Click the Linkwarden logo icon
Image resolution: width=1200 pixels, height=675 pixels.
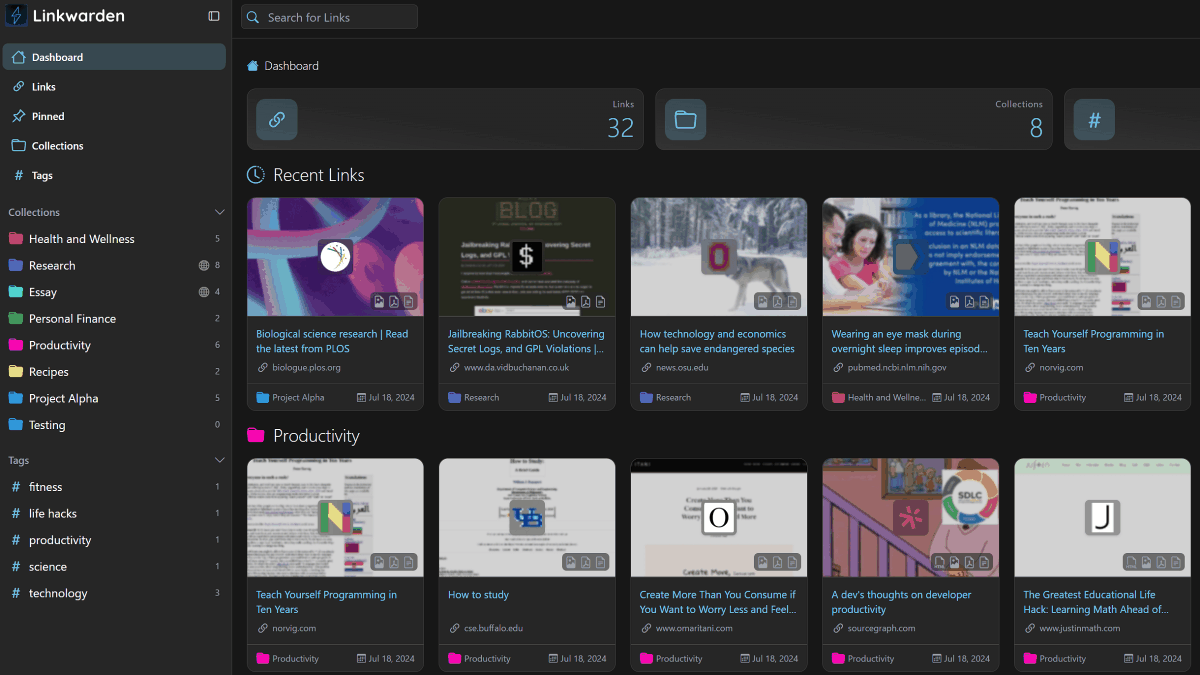tap(17, 16)
